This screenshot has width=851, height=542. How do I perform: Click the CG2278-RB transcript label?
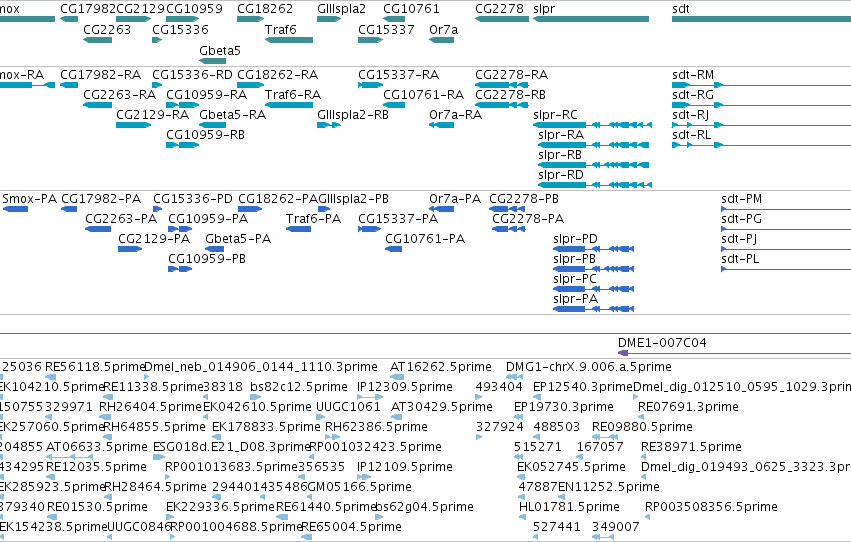(x=510, y=94)
